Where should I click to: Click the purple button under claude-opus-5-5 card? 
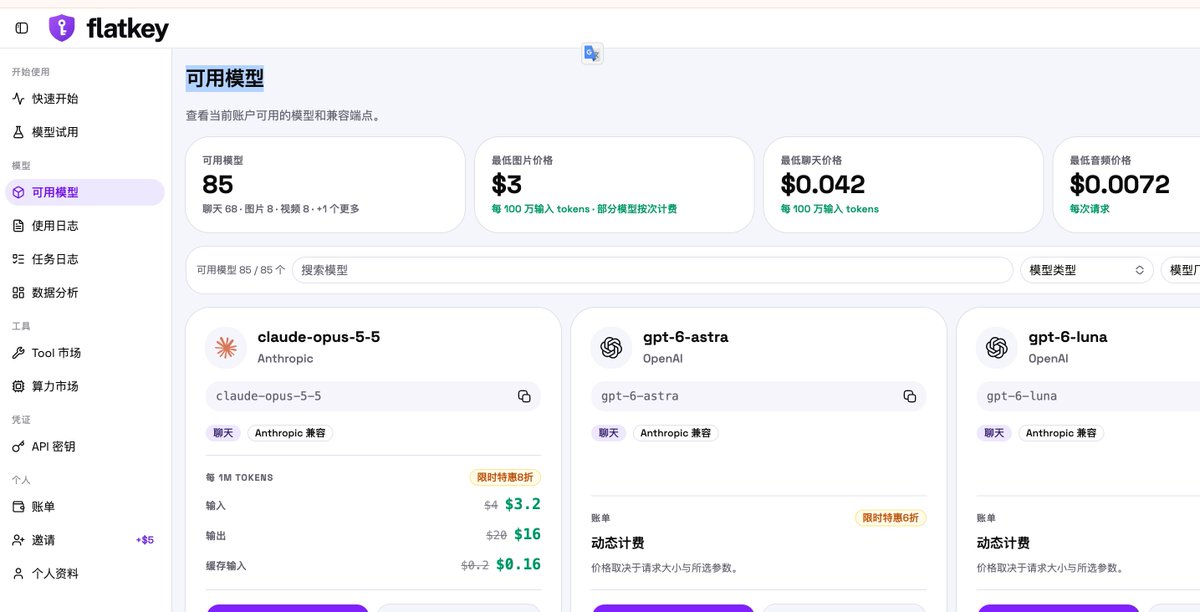(288, 608)
